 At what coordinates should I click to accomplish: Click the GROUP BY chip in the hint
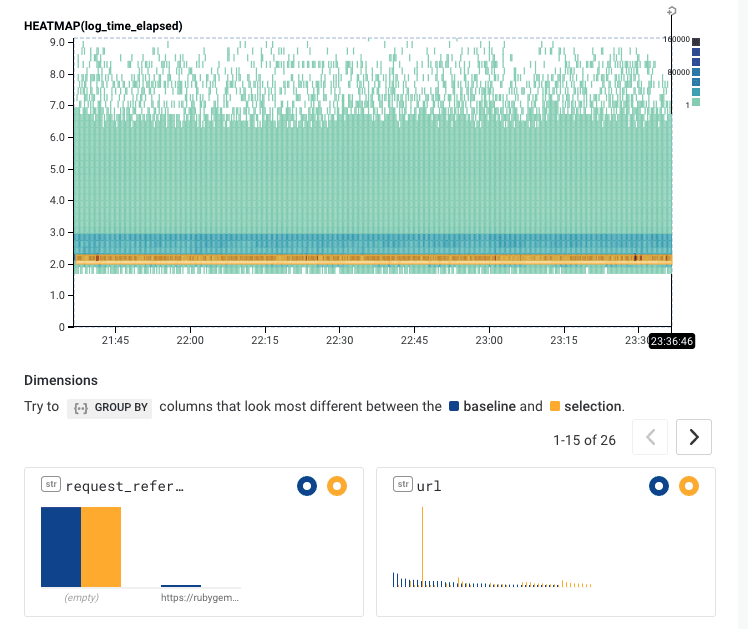coord(110,408)
